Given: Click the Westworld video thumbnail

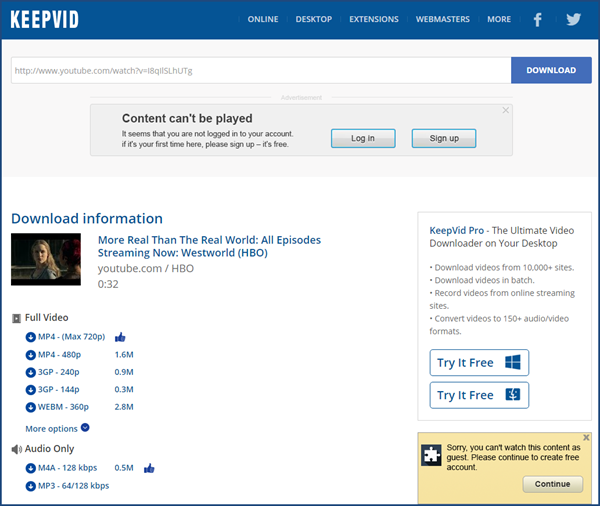Looking at the screenshot, I should 46,259.
